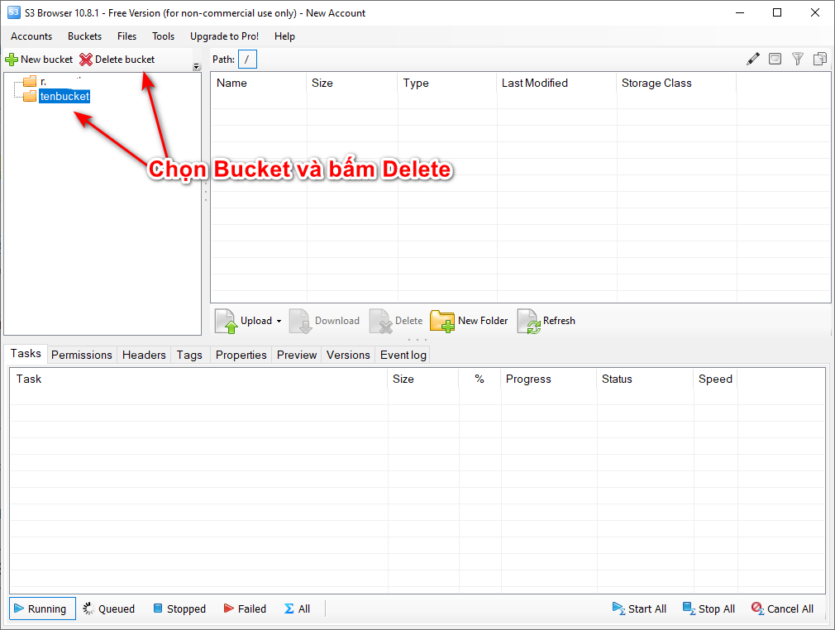Image resolution: width=835 pixels, height=630 pixels.
Task: Click the % column header
Action: point(479,379)
